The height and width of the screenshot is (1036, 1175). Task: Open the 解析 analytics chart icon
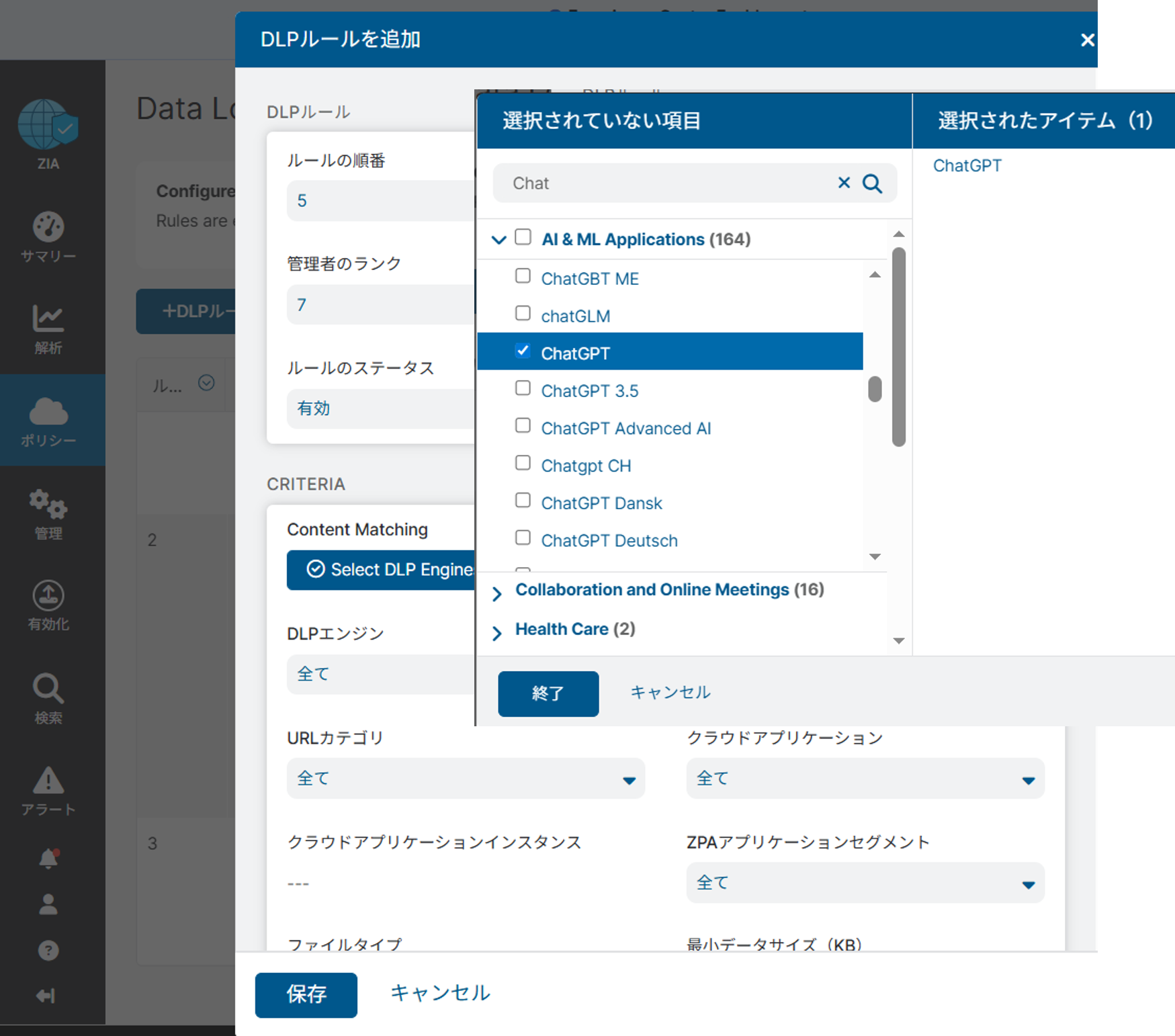(48, 318)
